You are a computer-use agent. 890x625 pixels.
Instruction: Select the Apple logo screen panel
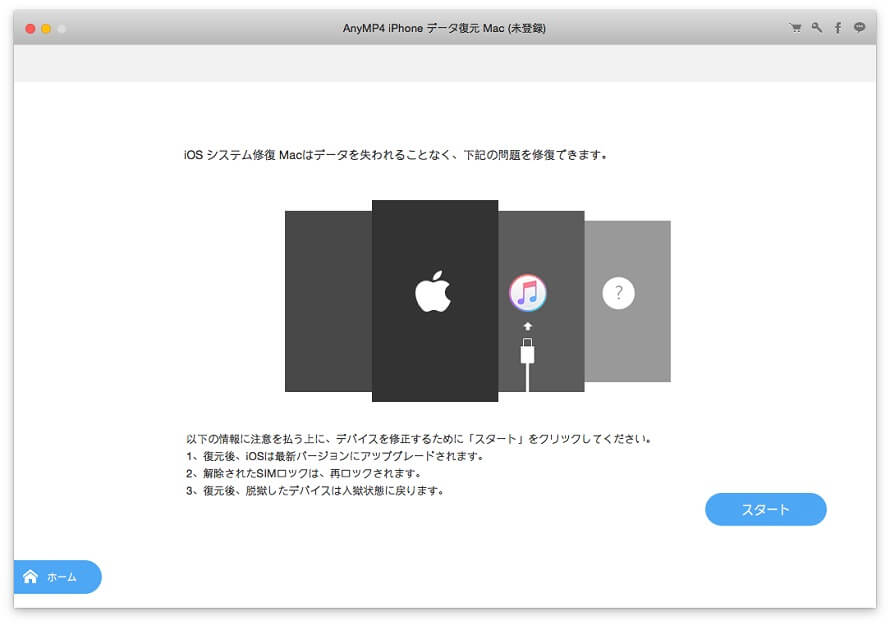click(435, 300)
